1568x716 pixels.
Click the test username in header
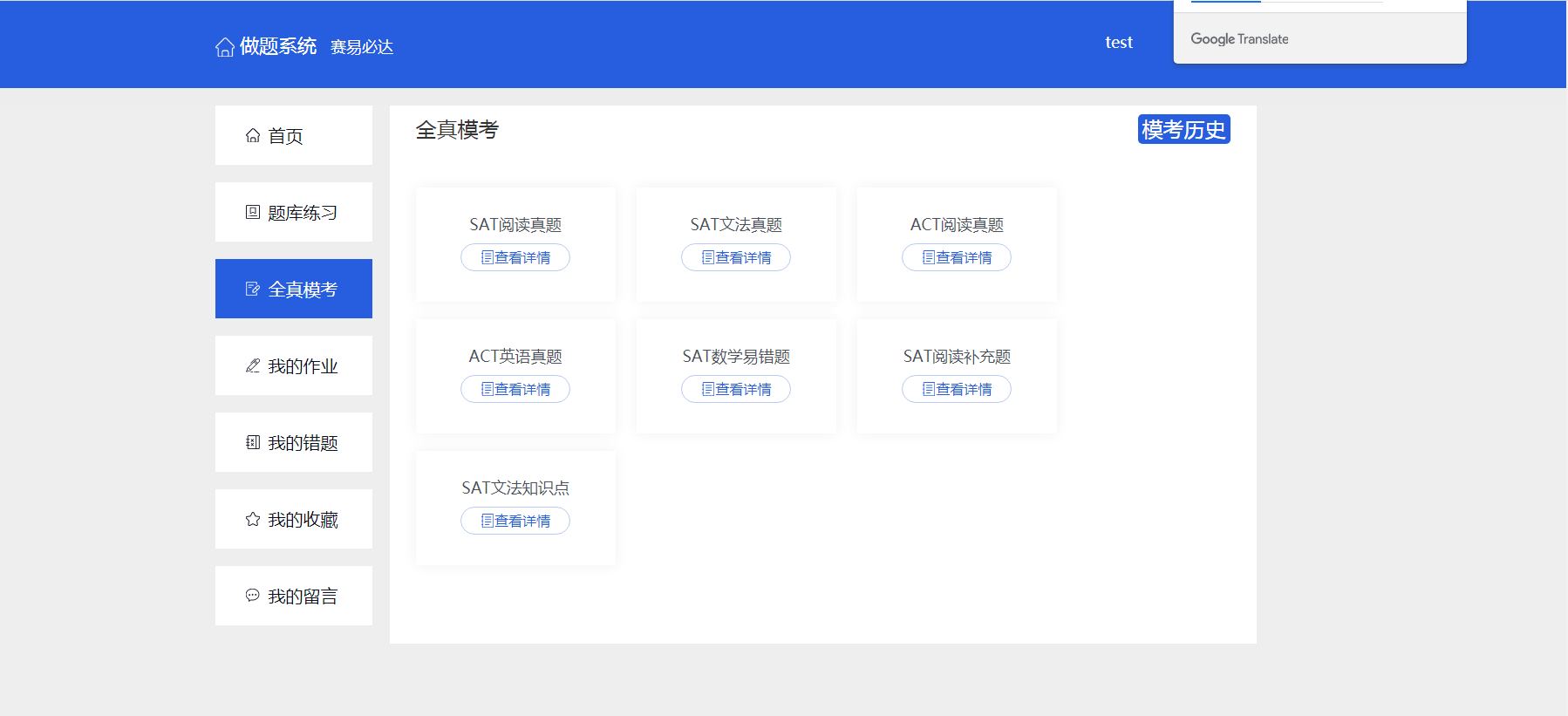[1119, 43]
